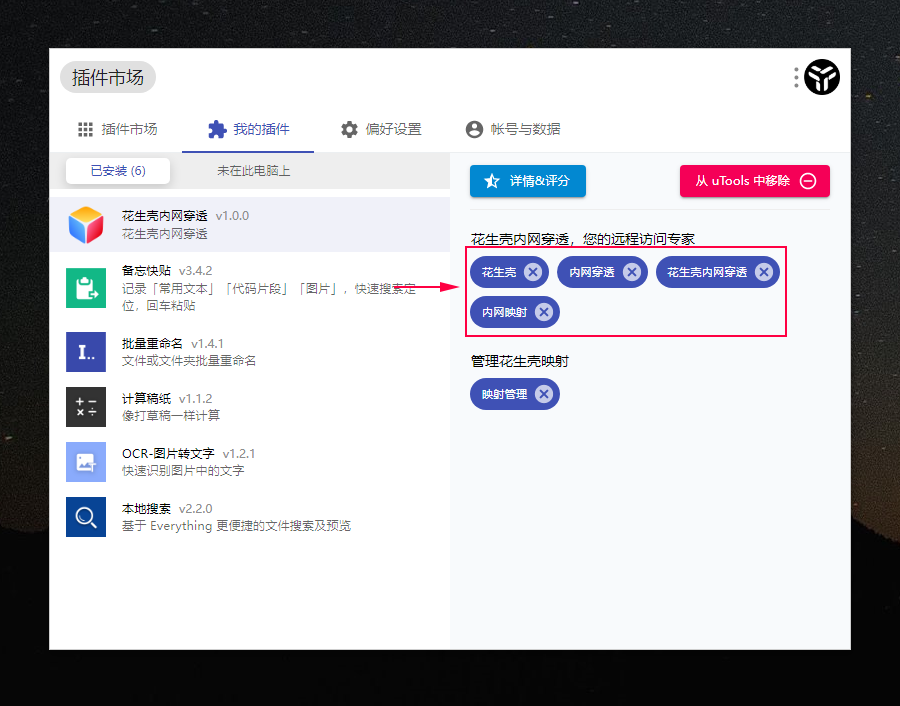Click the 映射管理 keyword chip label
900x706 pixels.
pyautogui.click(x=505, y=394)
